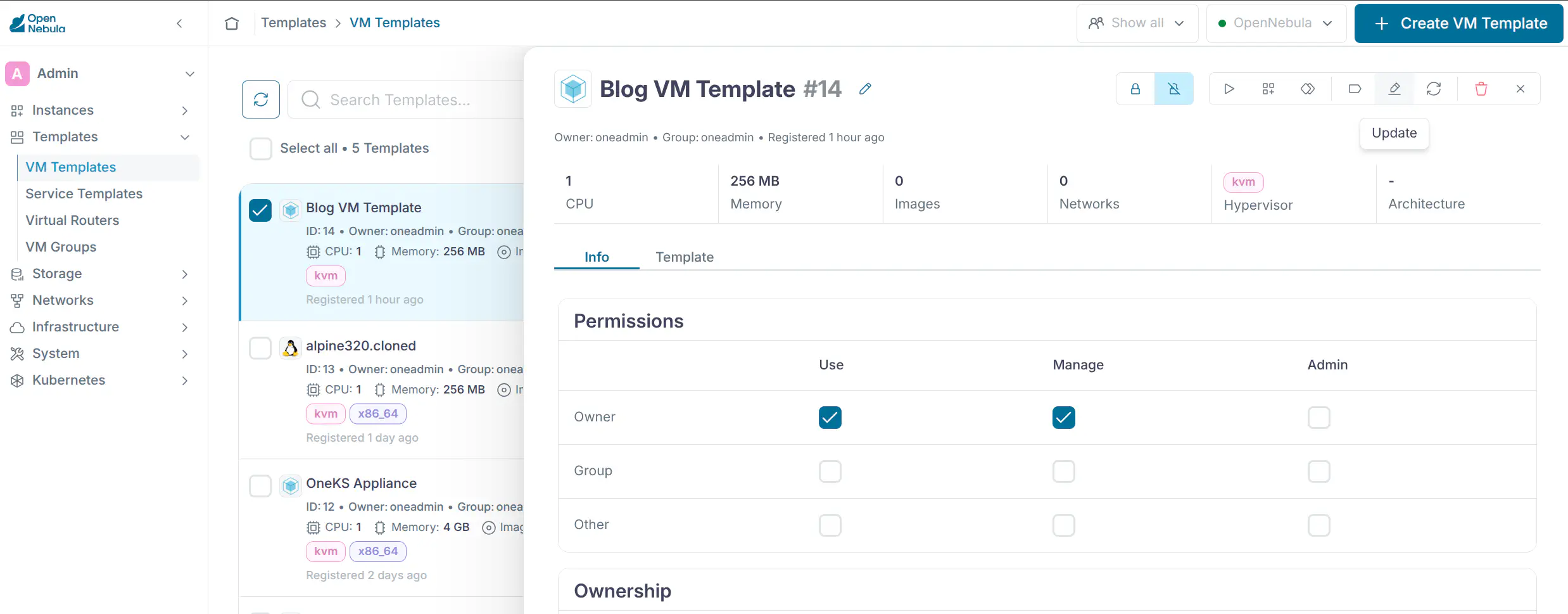Image resolution: width=1568 pixels, height=614 pixels.
Task: Enable Other Admin permission
Action: [x=1319, y=525]
